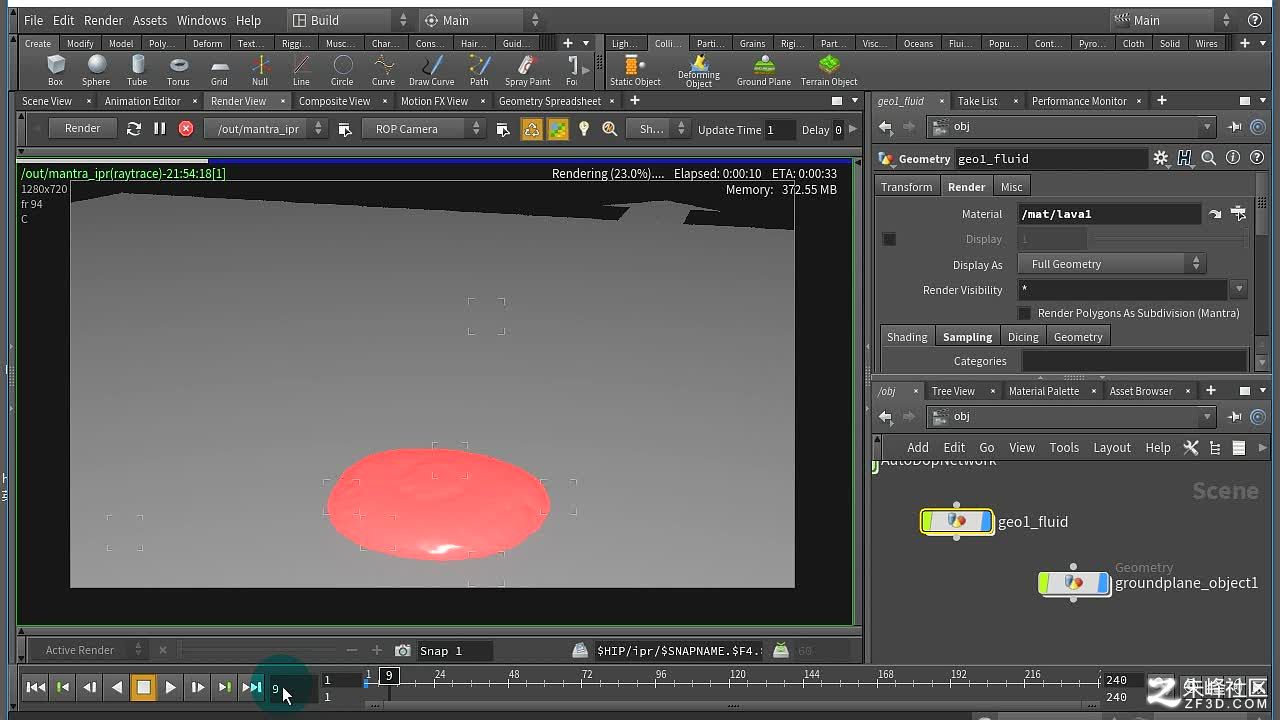Open the Shading sub-tab
The image size is (1280, 720).
907,337
